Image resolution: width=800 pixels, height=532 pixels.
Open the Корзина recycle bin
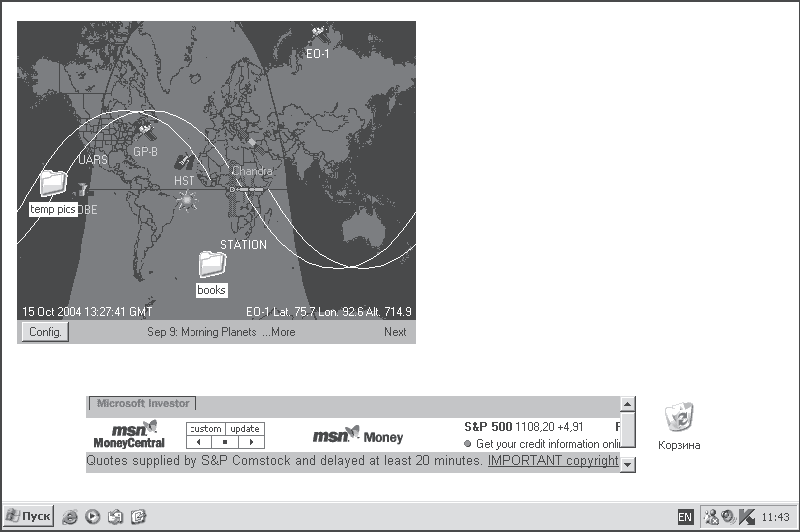tap(679, 416)
